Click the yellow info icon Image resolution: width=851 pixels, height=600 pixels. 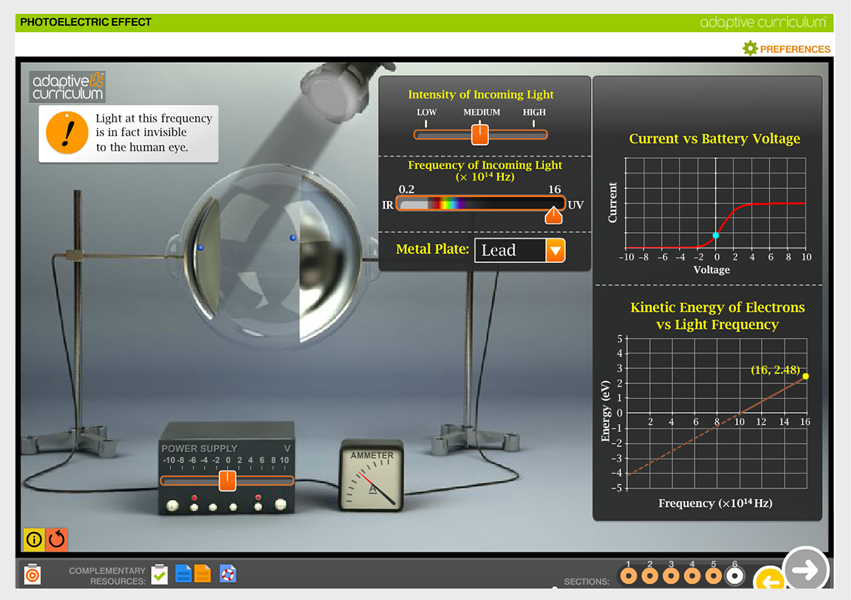pyautogui.click(x=34, y=539)
